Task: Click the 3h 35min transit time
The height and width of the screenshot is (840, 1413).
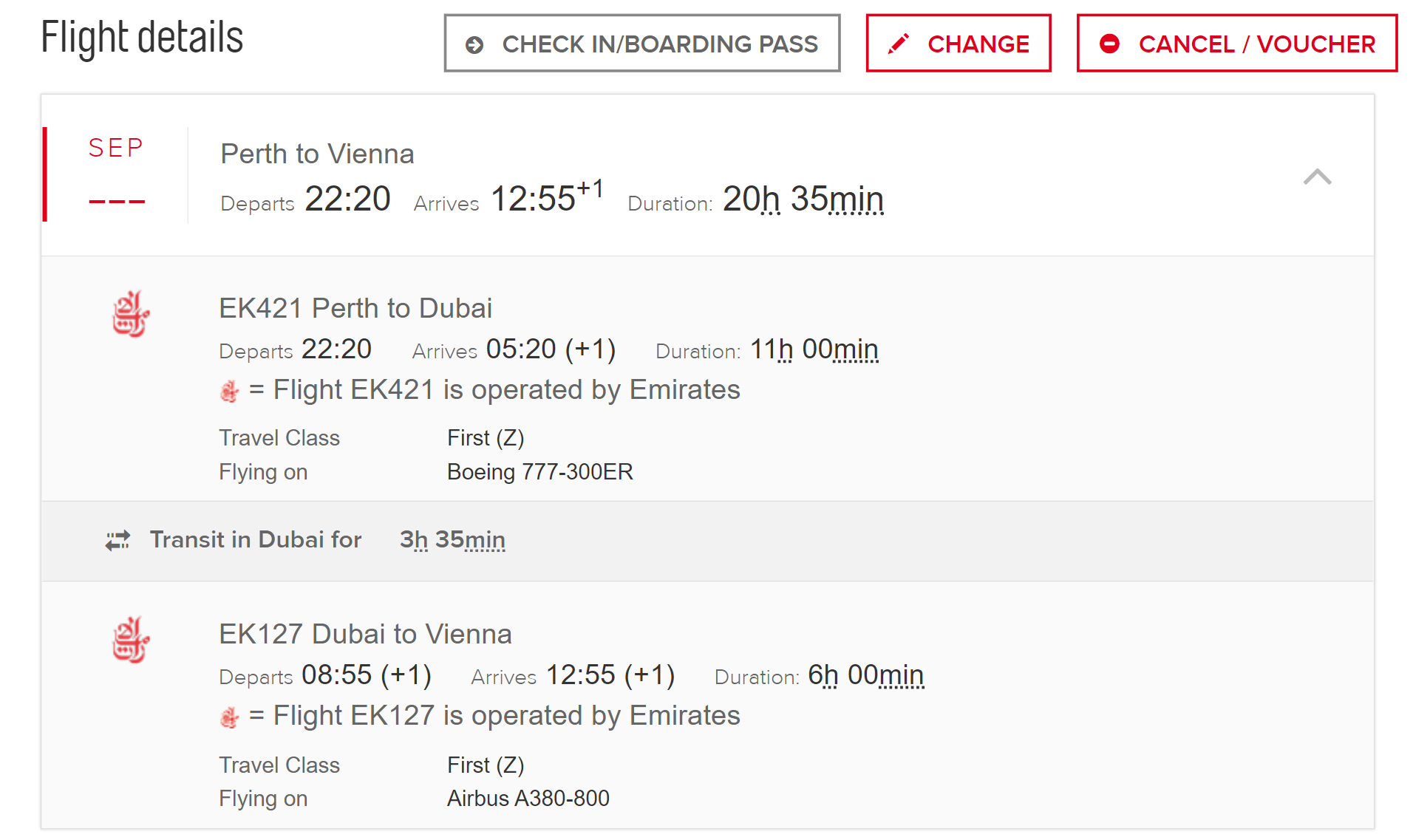Action: tap(452, 540)
